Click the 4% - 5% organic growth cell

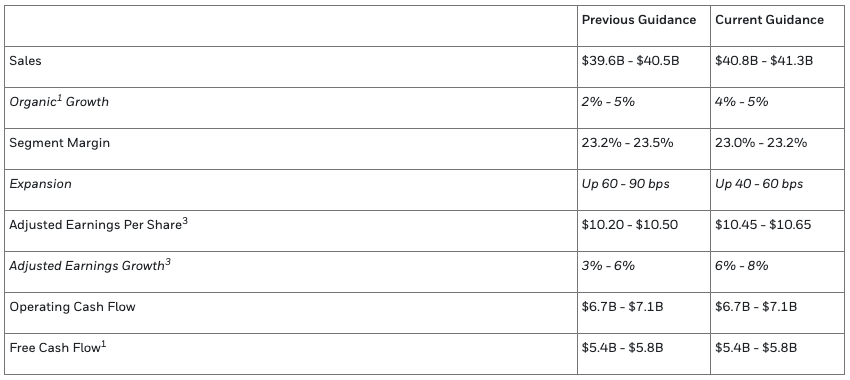coord(742,102)
